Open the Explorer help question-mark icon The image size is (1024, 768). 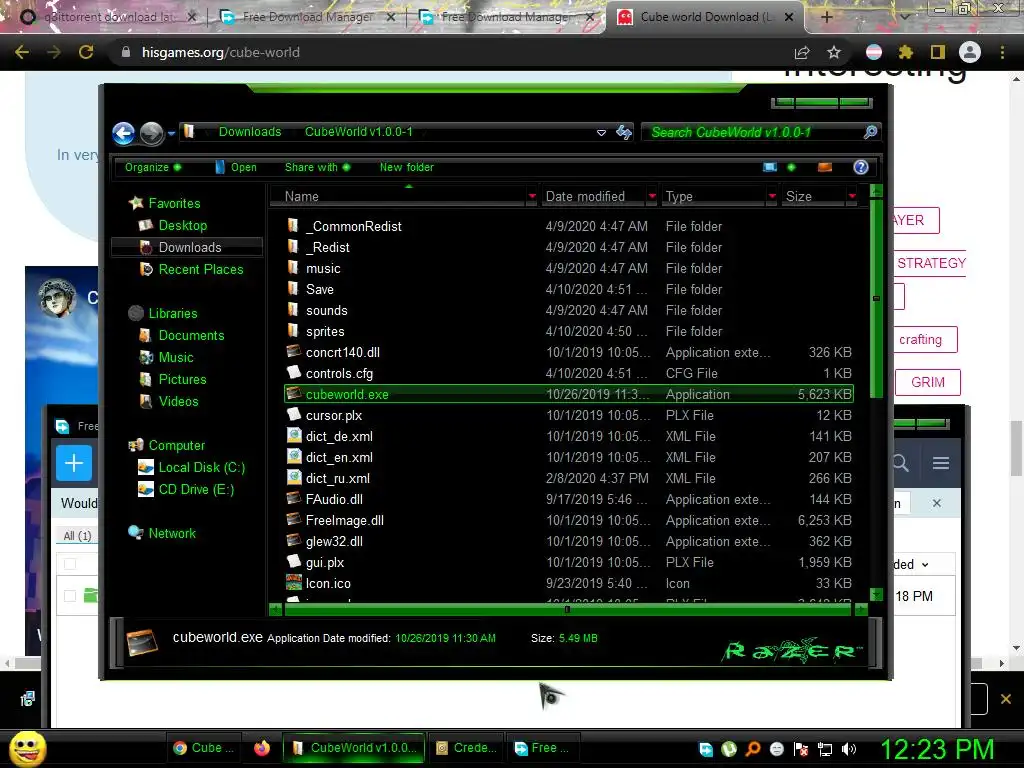point(861,167)
